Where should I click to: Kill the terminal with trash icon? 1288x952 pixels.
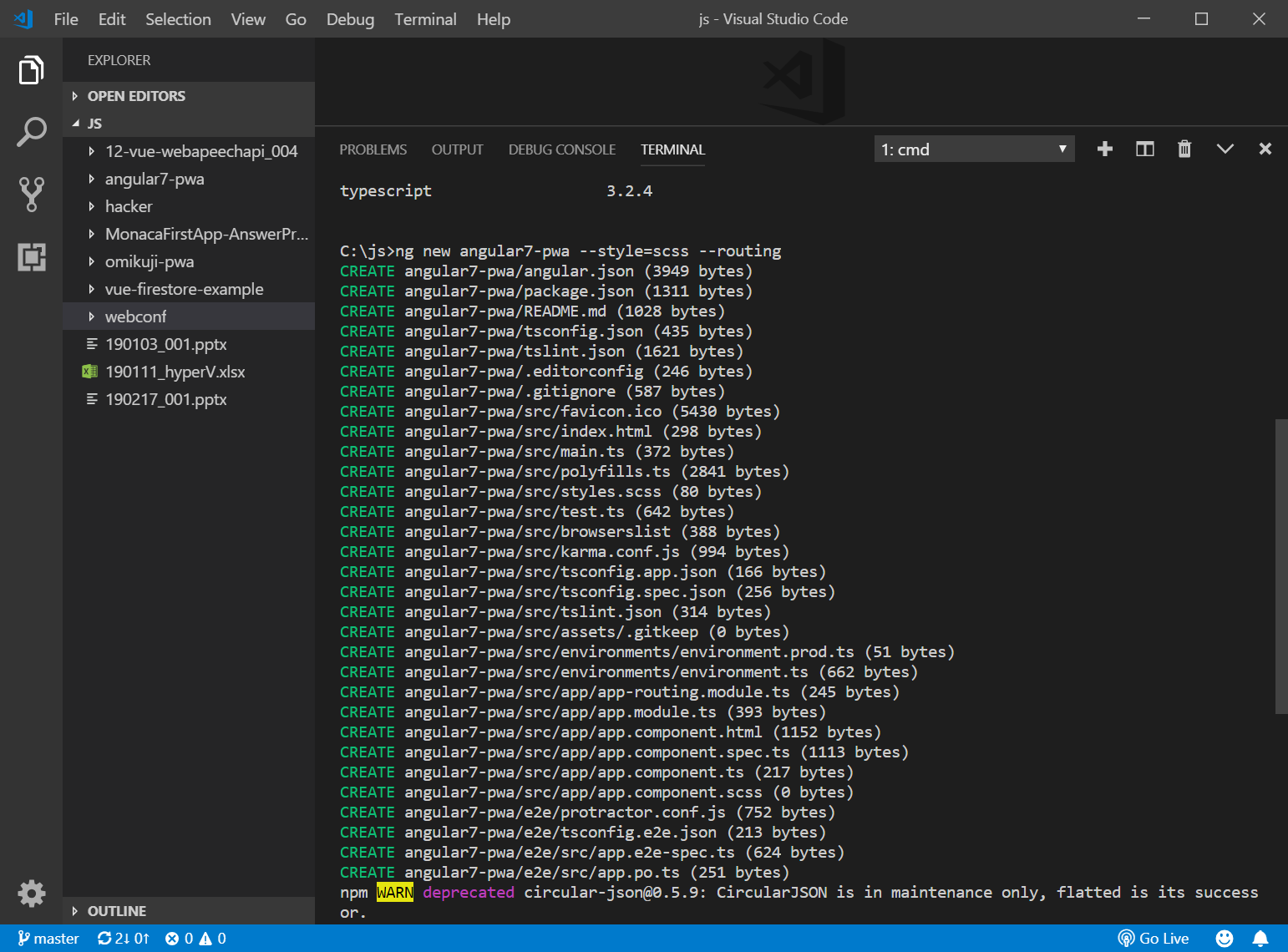pyautogui.click(x=1184, y=149)
